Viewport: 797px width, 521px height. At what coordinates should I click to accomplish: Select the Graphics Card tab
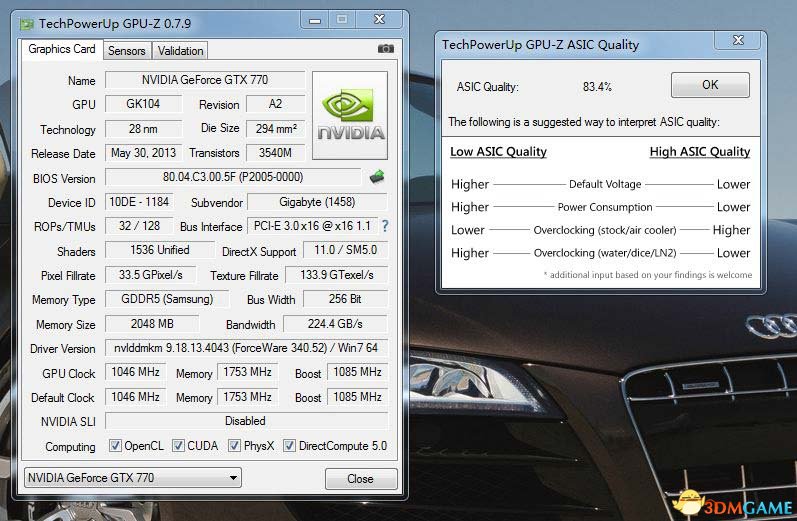62,49
